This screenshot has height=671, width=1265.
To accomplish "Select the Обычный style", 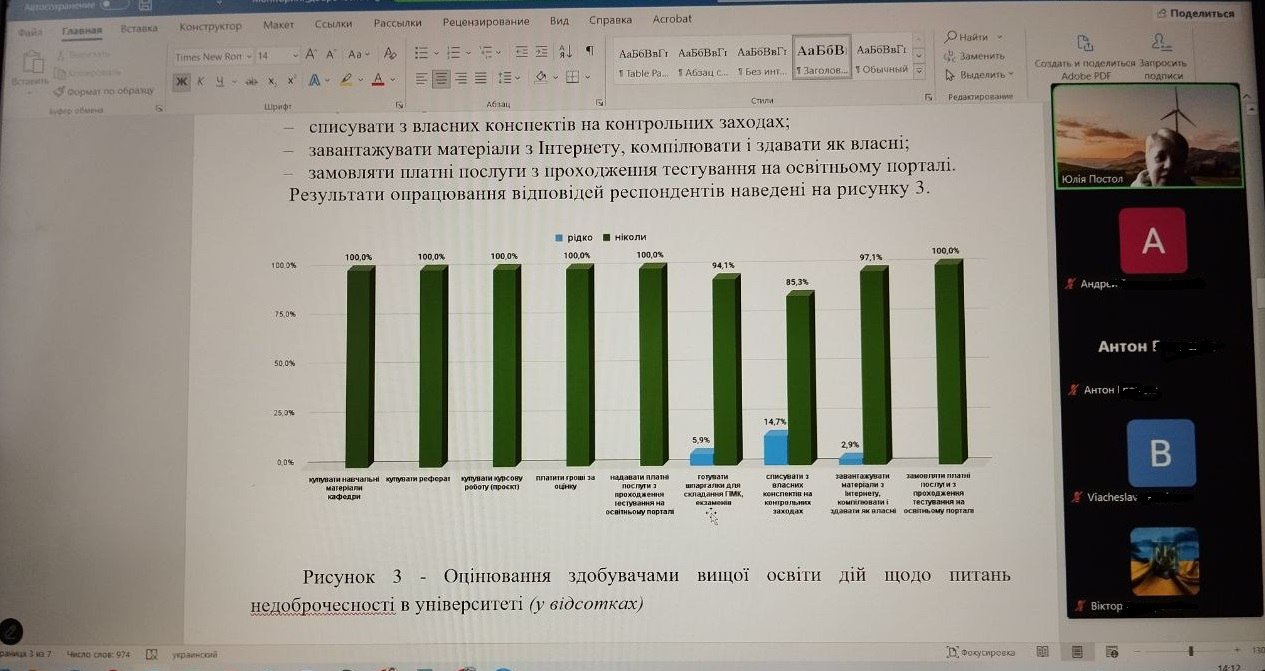I will [881, 58].
